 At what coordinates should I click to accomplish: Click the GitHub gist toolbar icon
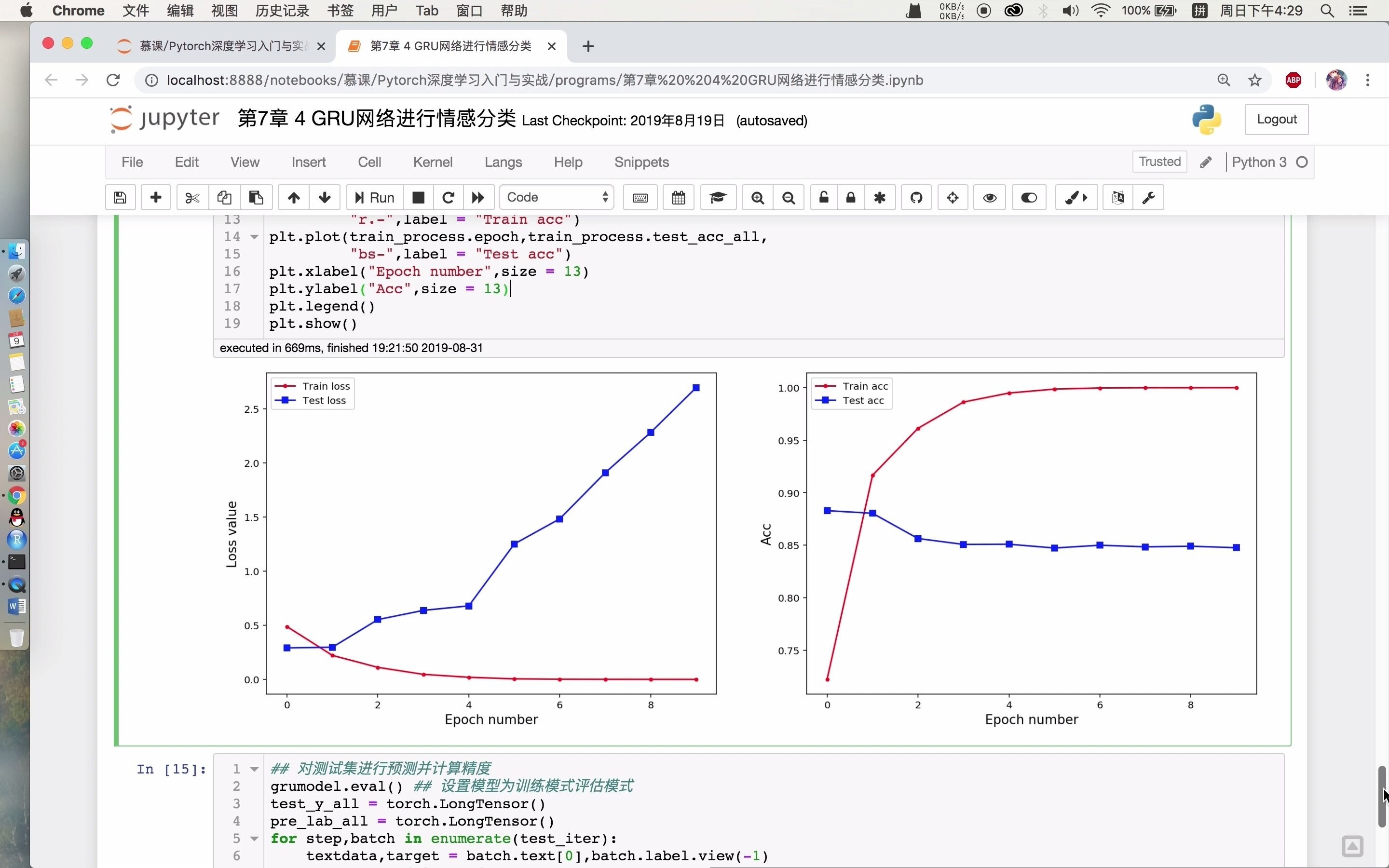916,198
